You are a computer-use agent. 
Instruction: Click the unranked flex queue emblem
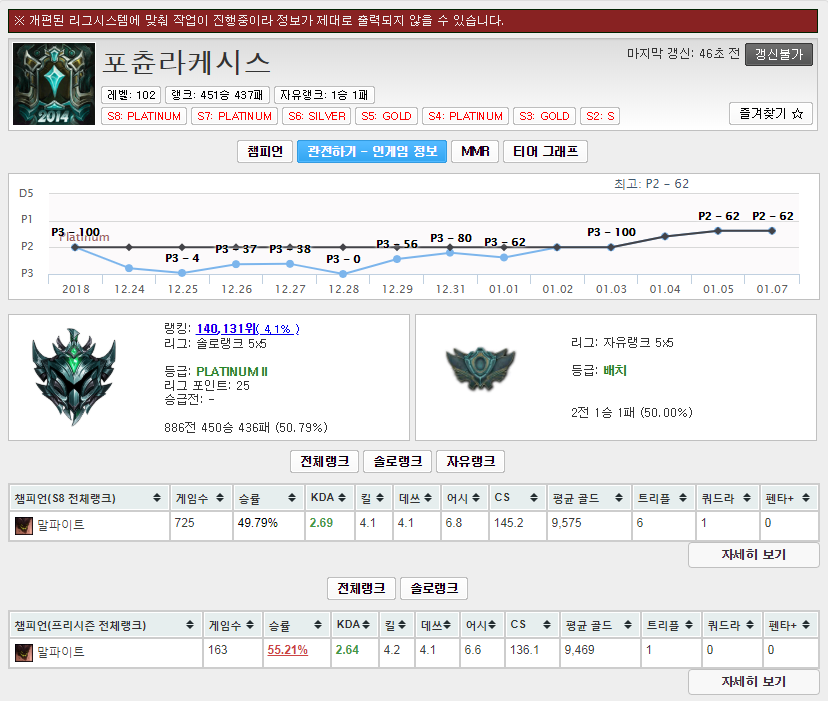coord(481,368)
